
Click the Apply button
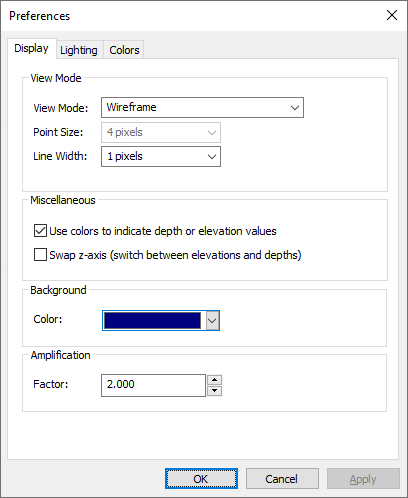click(x=363, y=479)
